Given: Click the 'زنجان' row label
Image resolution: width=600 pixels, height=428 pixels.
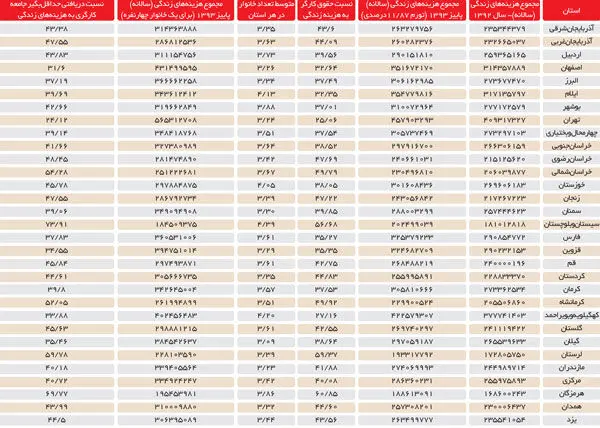Looking at the screenshot, I should pyautogui.click(x=571, y=198).
